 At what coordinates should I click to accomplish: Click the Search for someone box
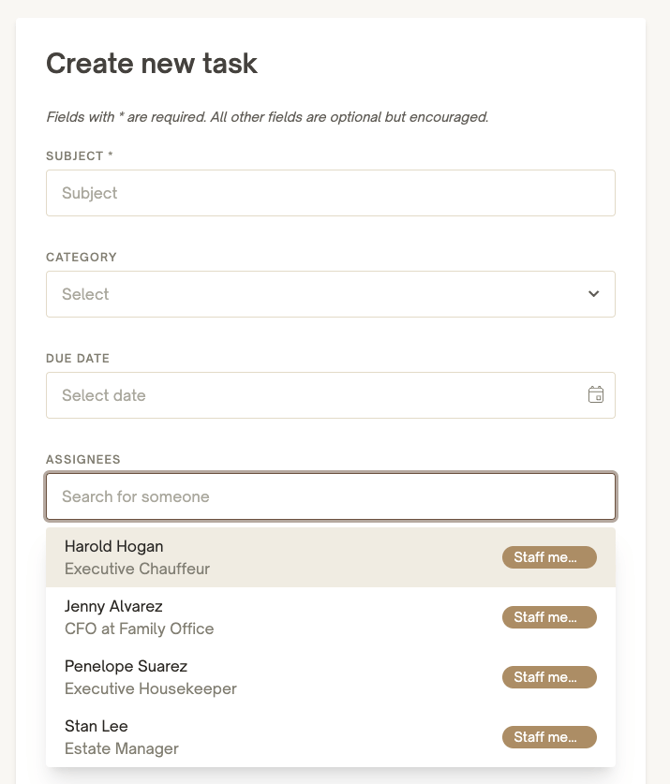point(330,496)
